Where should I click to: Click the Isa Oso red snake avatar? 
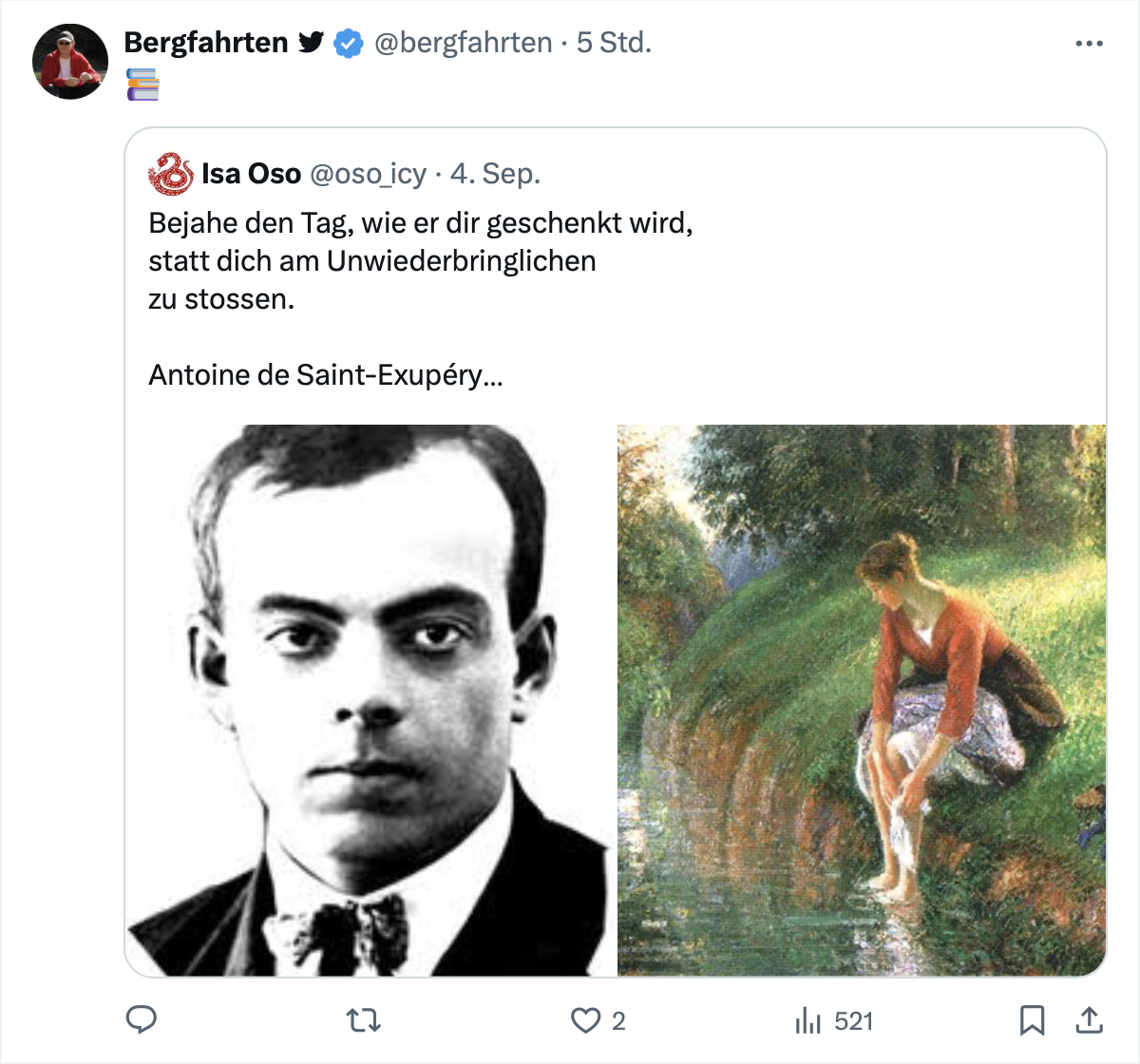click(x=171, y=174)
